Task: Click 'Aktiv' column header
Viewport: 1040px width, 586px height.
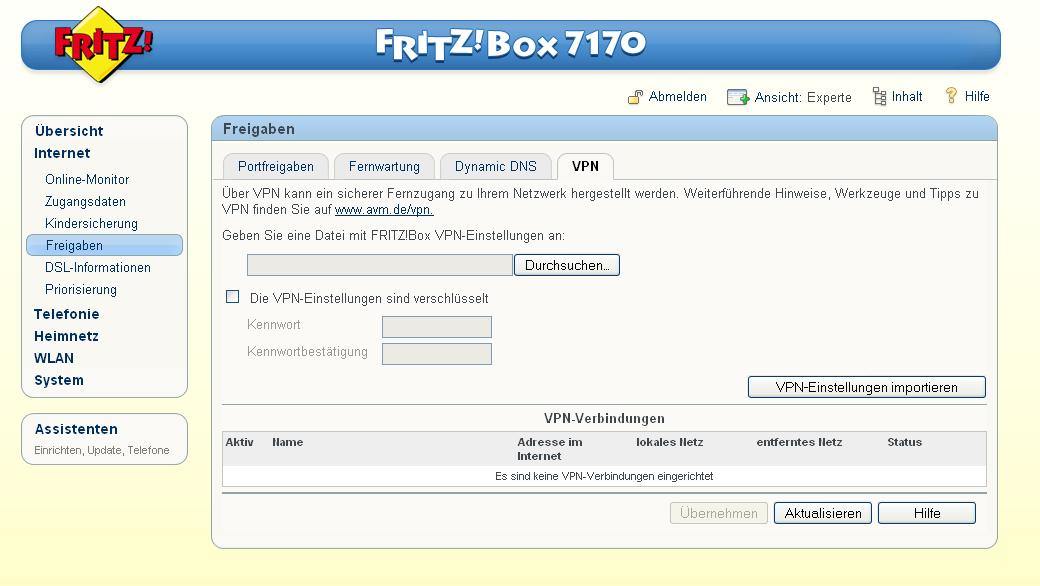Action: point(239,442)
